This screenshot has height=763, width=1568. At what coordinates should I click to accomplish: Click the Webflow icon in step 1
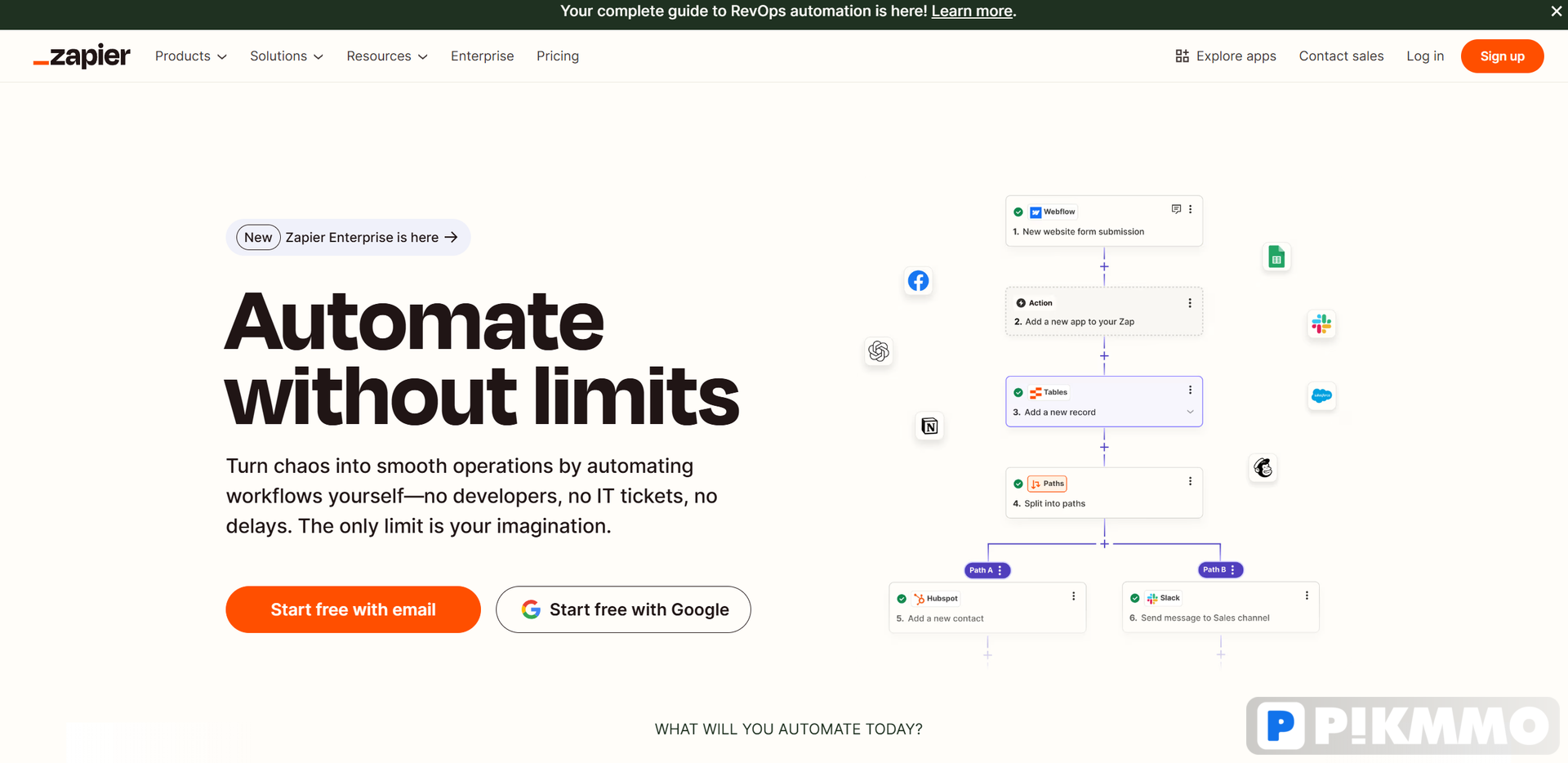(1036, 212)
